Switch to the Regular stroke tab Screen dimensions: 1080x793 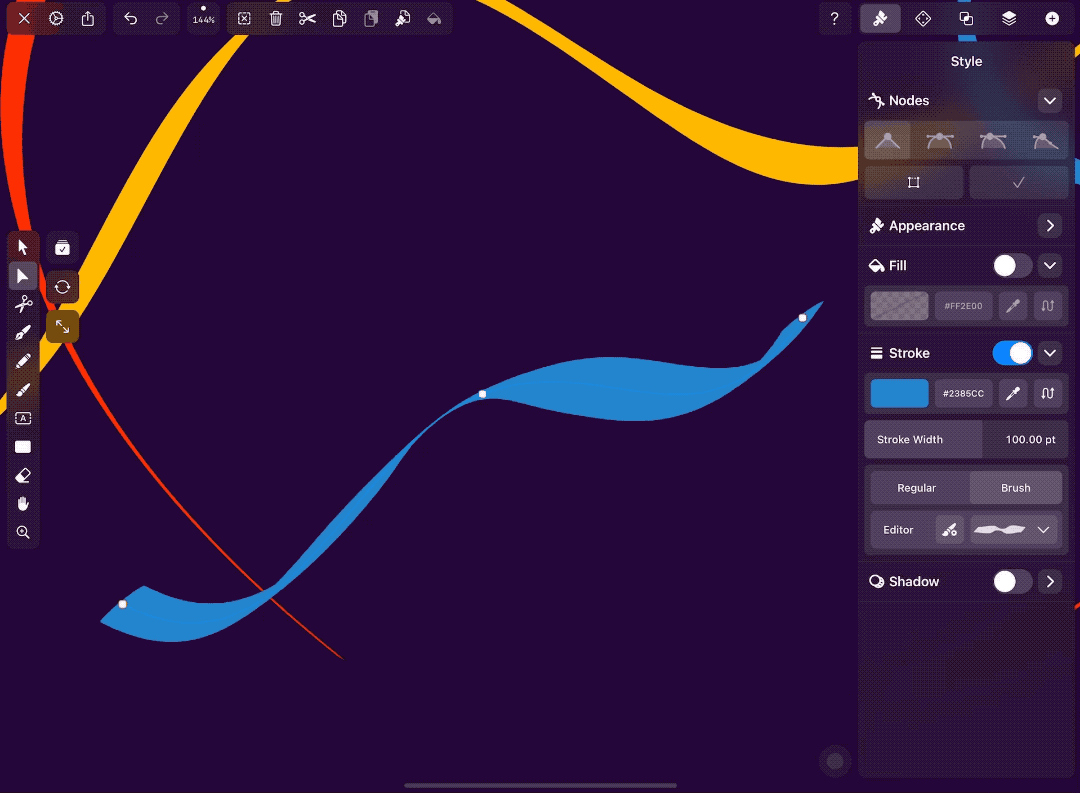pyautogui.click(x=916, y=487)
